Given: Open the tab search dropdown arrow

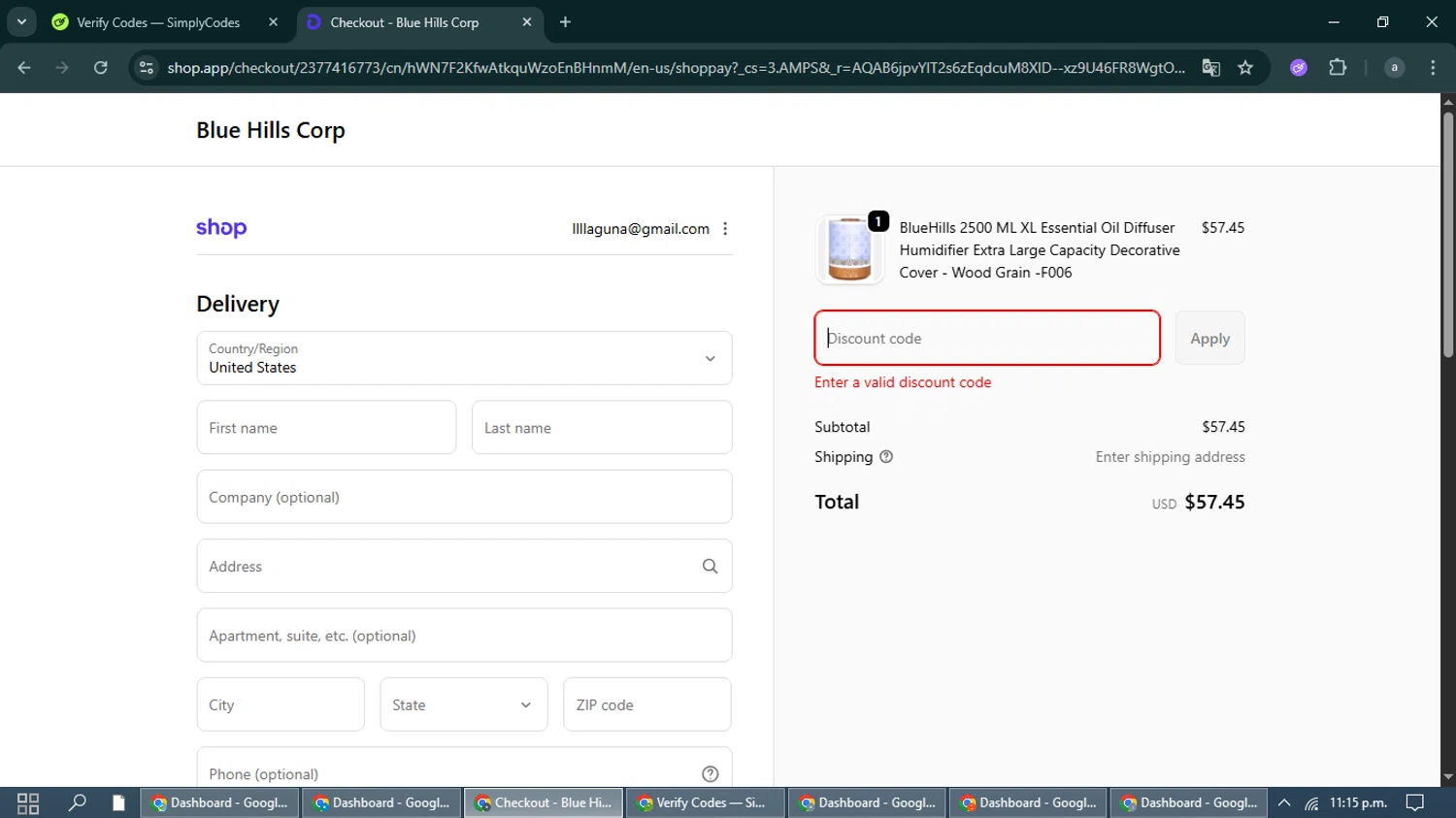Looking at the screenshot, I should (21, 21).
